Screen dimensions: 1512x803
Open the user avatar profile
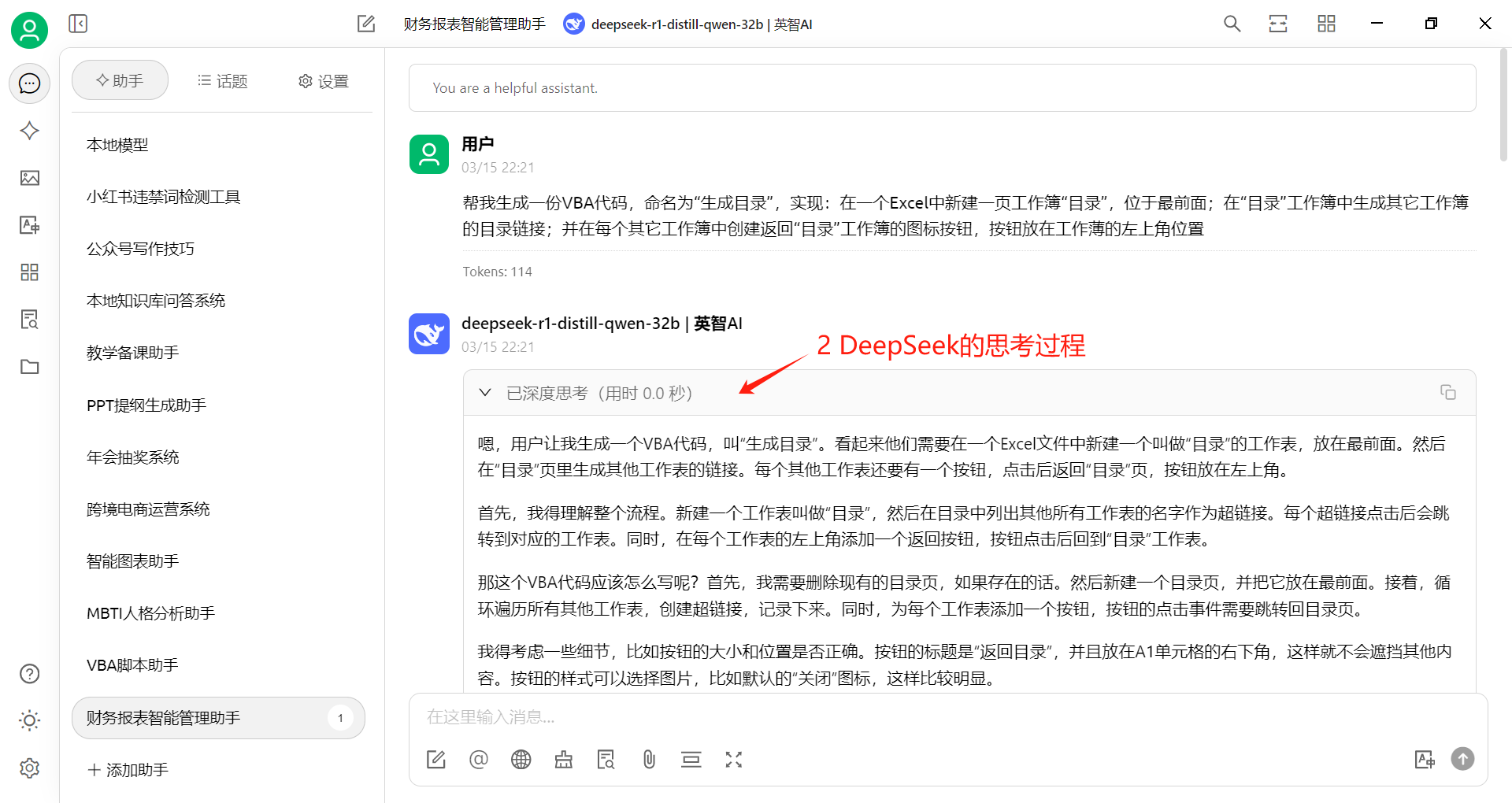29,30
